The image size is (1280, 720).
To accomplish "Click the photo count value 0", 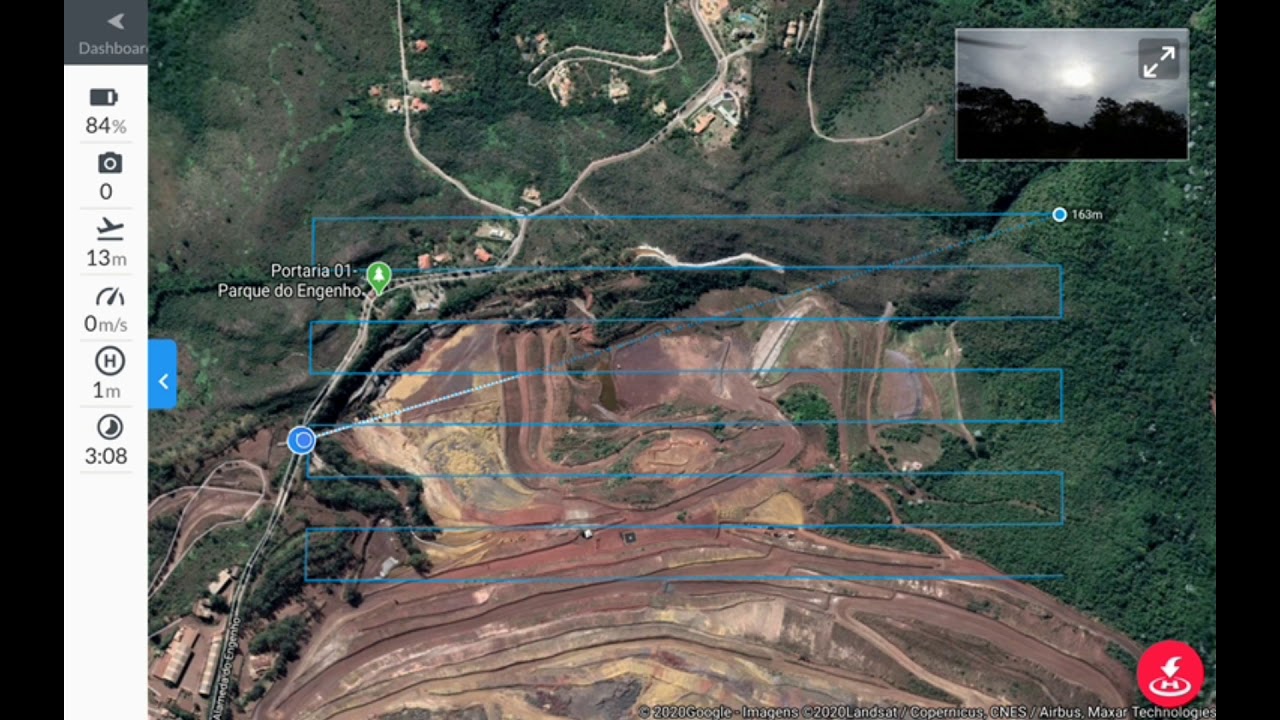I will (106, 192).
